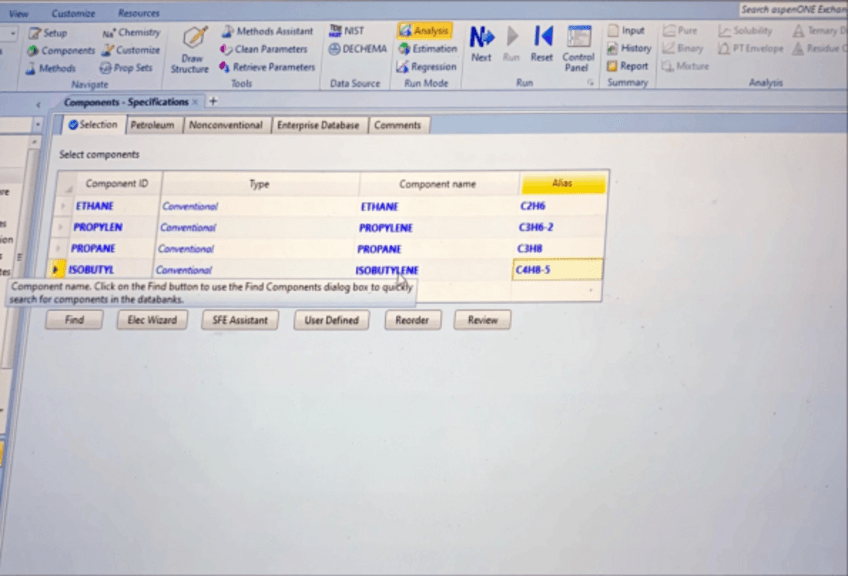Launch Draw Structure tool
Image resolution: width=848 pixels, height=576 pixels.
pyautogui.click(x=190, y=50)
